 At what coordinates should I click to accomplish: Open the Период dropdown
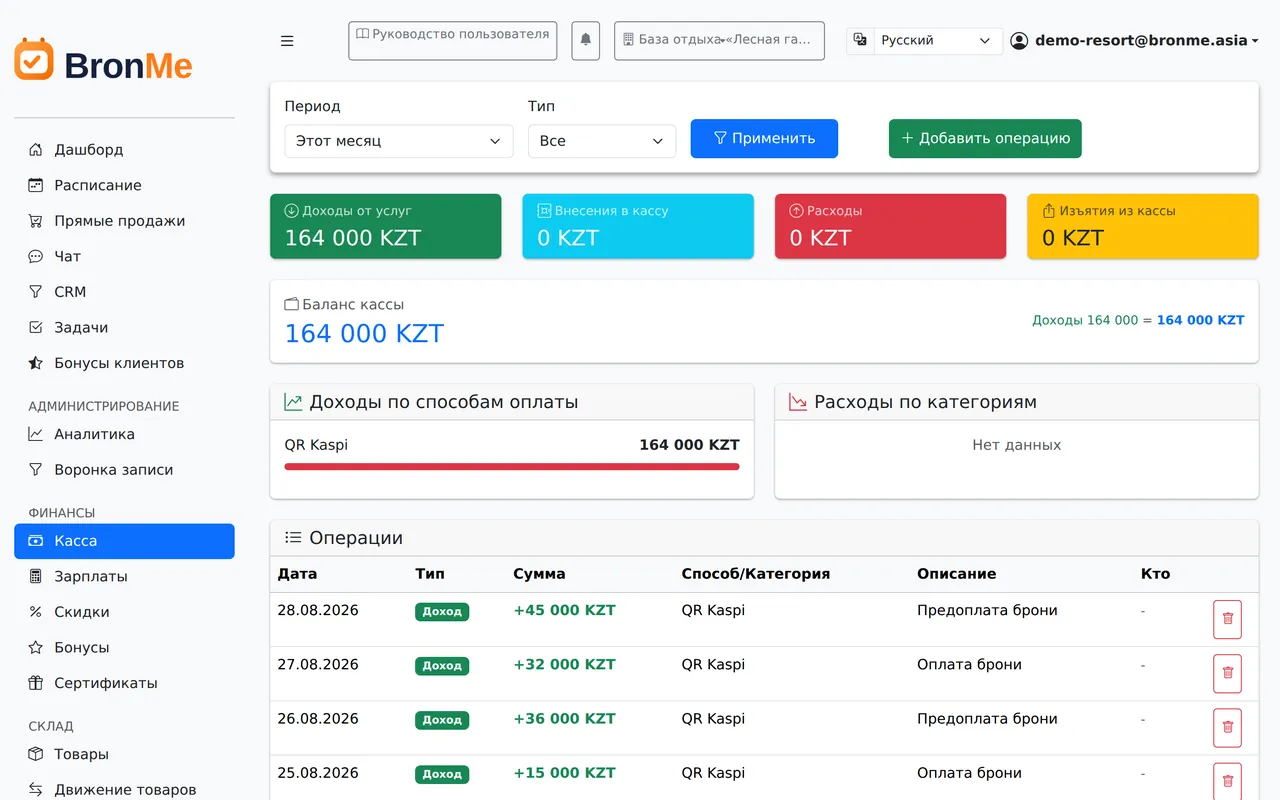click(399, 141)
